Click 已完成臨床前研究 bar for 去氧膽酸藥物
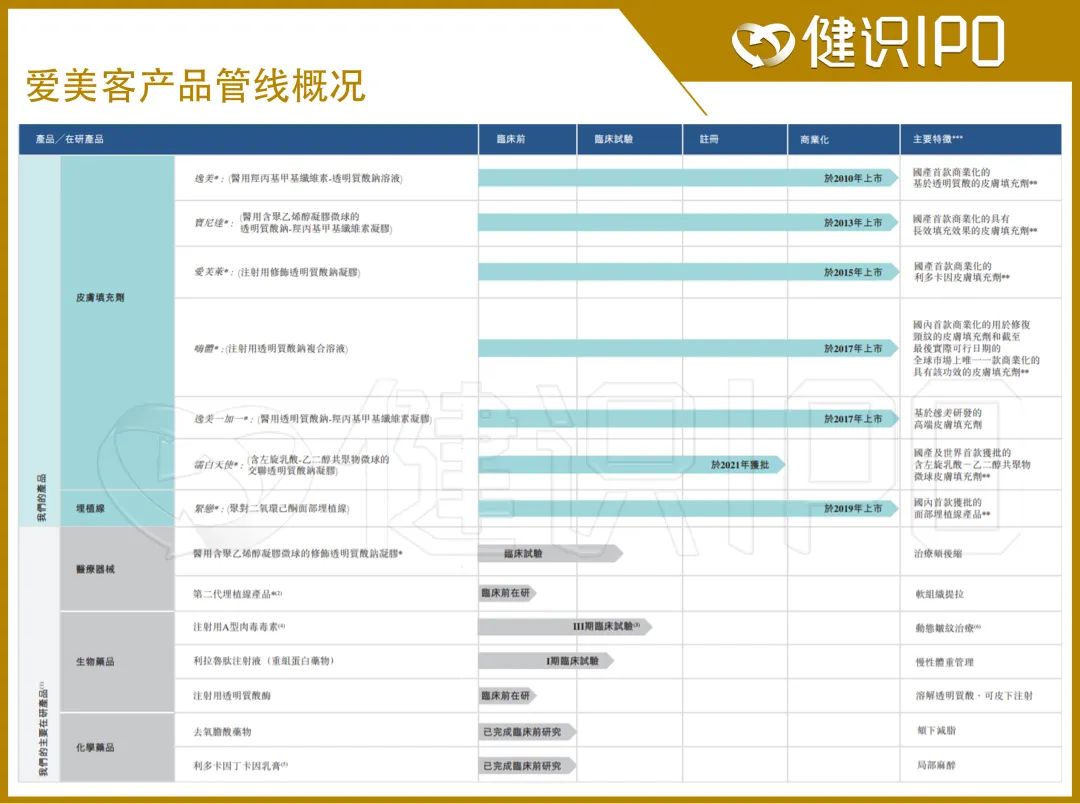 click(527, 732)
